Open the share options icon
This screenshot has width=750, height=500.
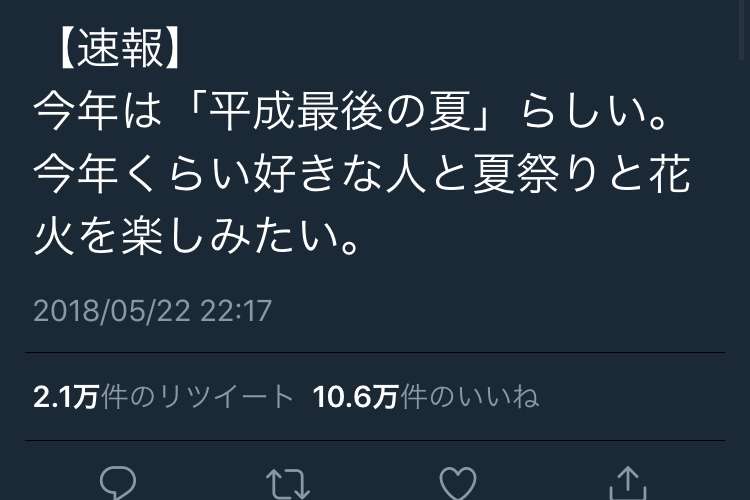coord(628,483)
